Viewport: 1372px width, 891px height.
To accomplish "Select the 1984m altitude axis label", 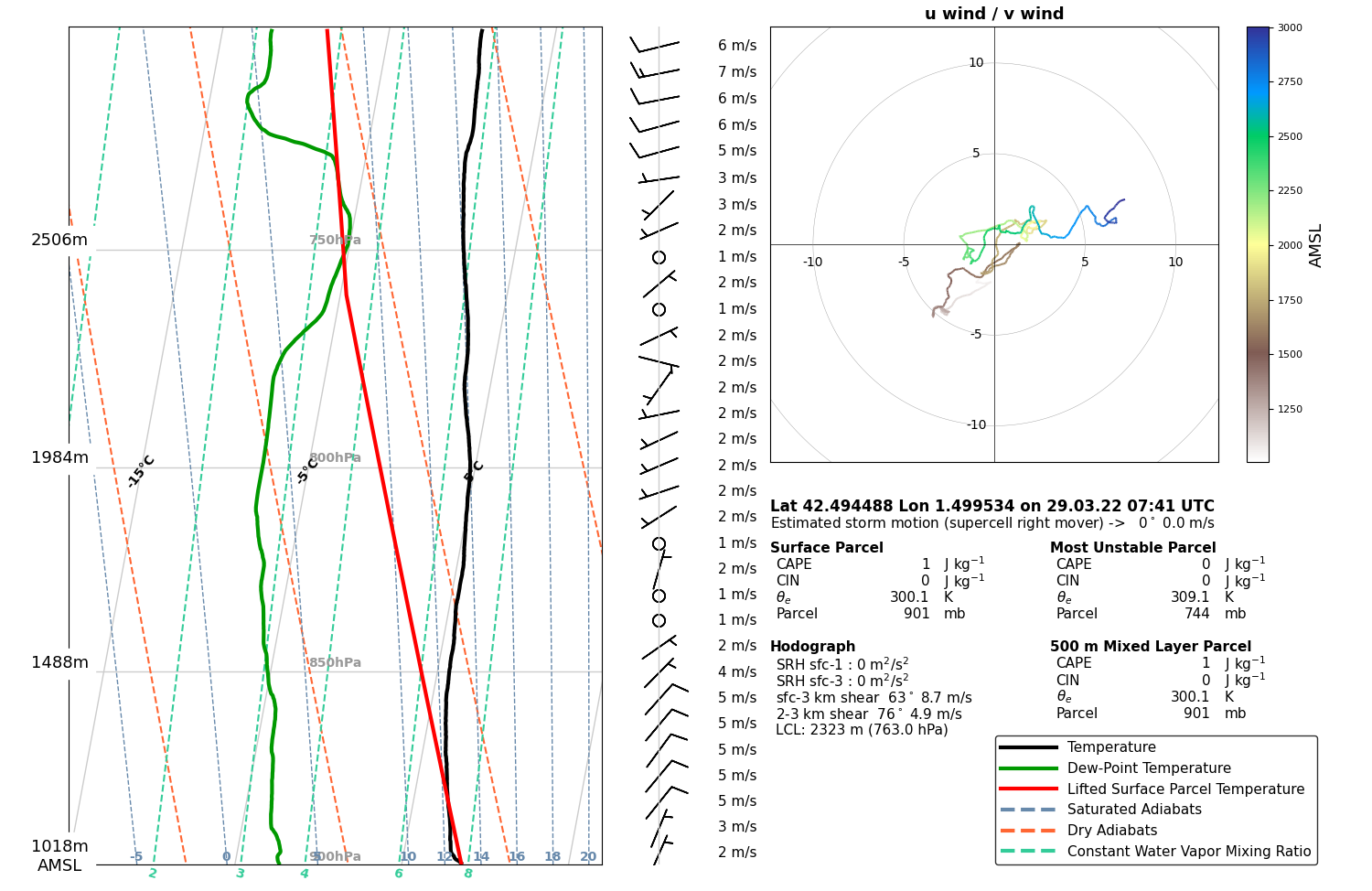I will (x=60, y=458).
